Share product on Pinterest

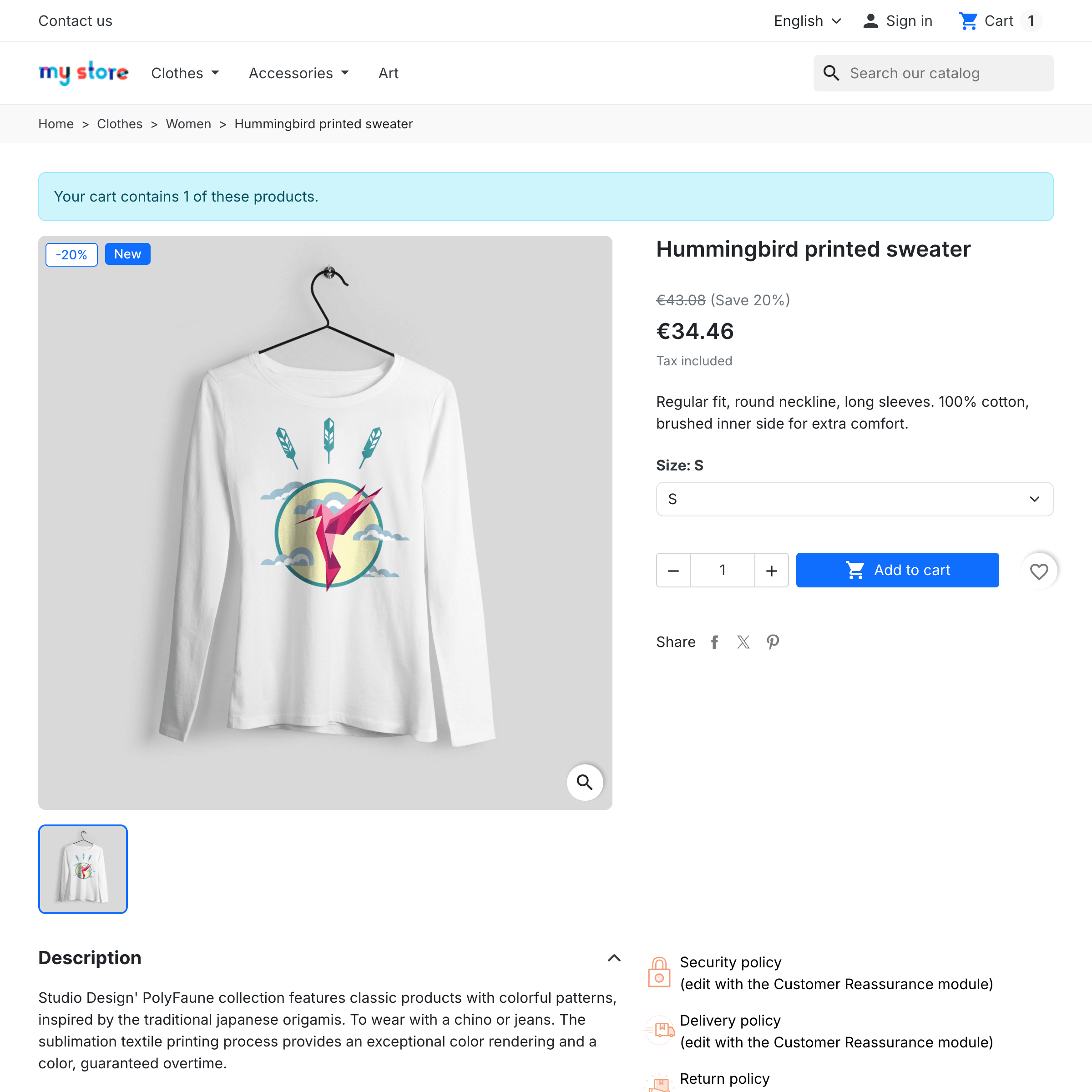(773, 642)
